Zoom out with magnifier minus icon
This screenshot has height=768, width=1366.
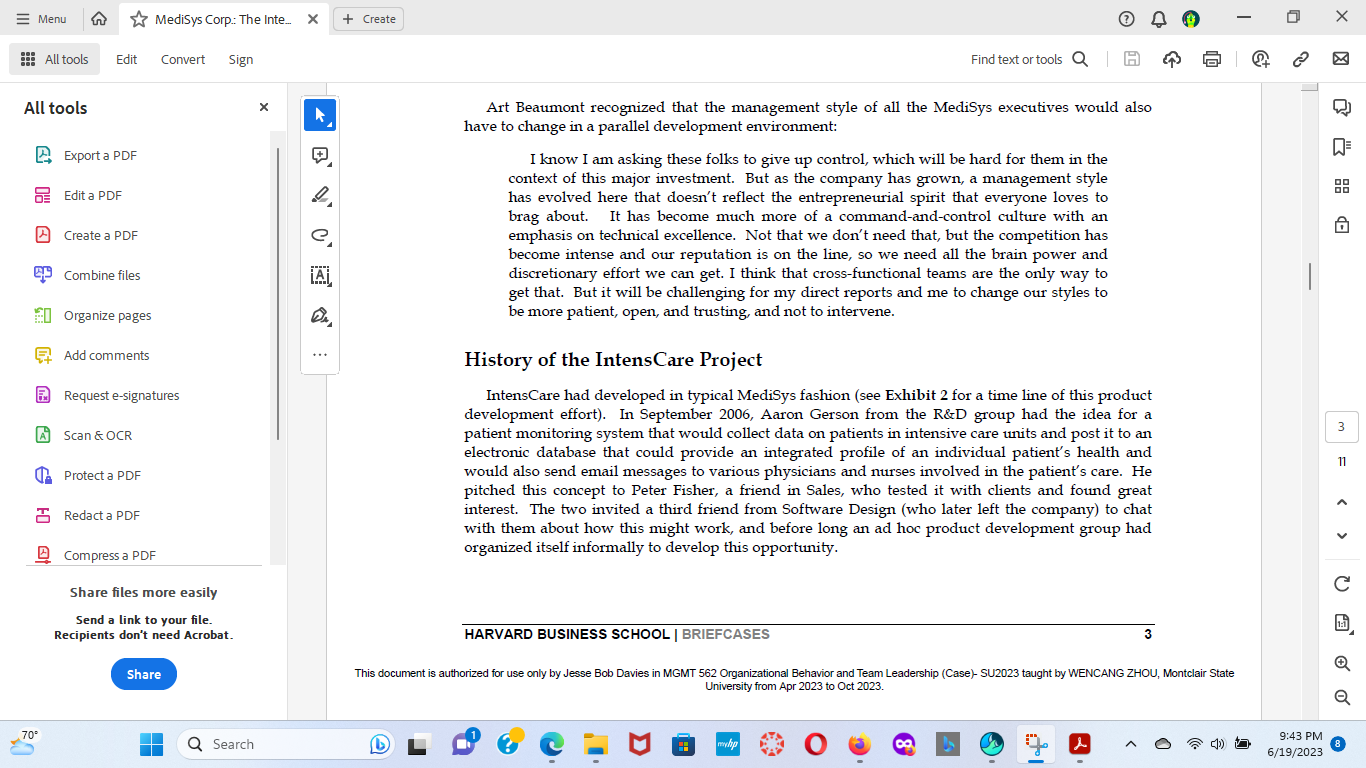[1341, 697]
